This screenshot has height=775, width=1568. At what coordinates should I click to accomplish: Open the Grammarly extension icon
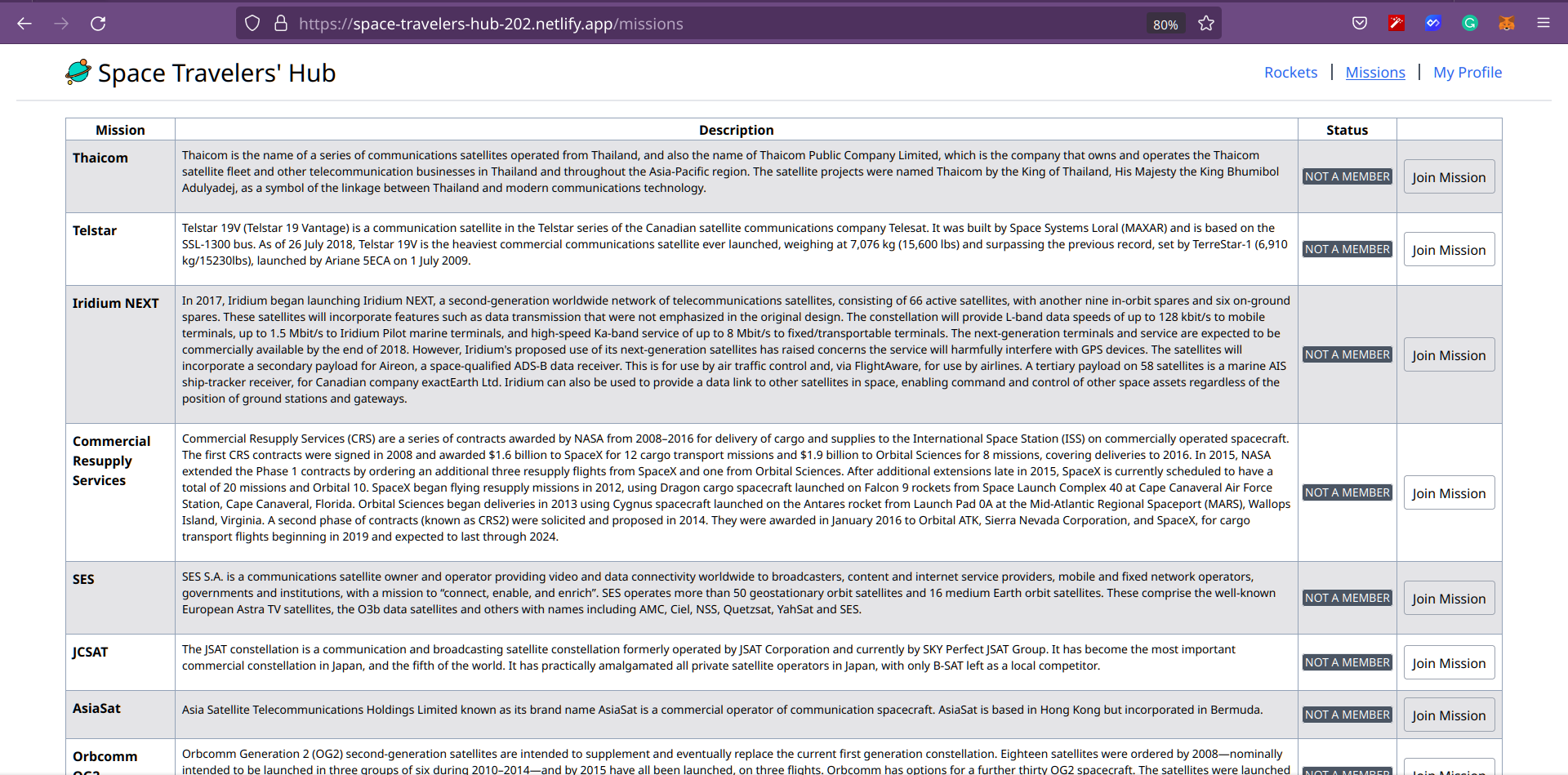(1470, 24)
